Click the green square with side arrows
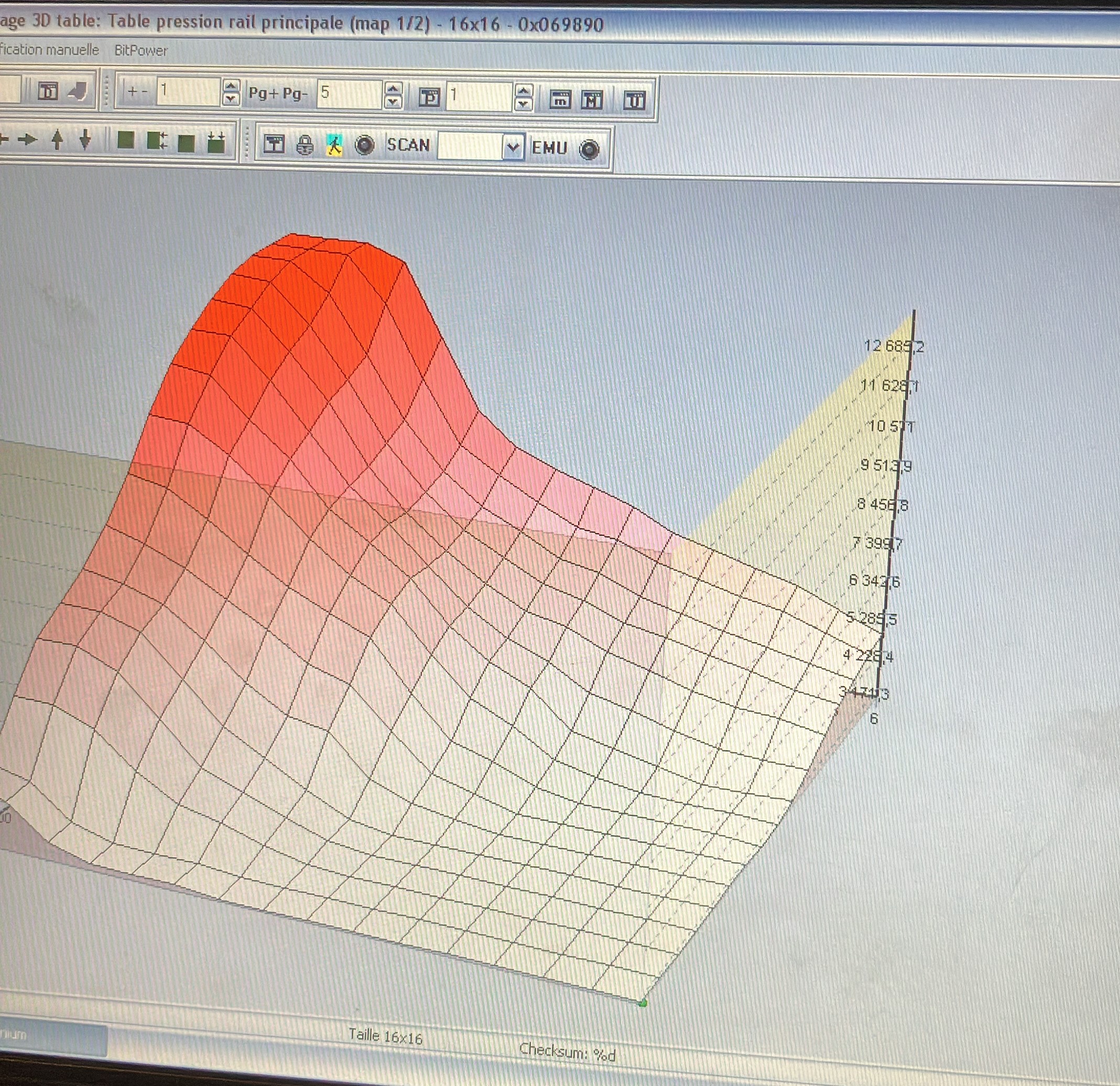The width and height of the screenshot is (1120, 1086). coord(157,140)
